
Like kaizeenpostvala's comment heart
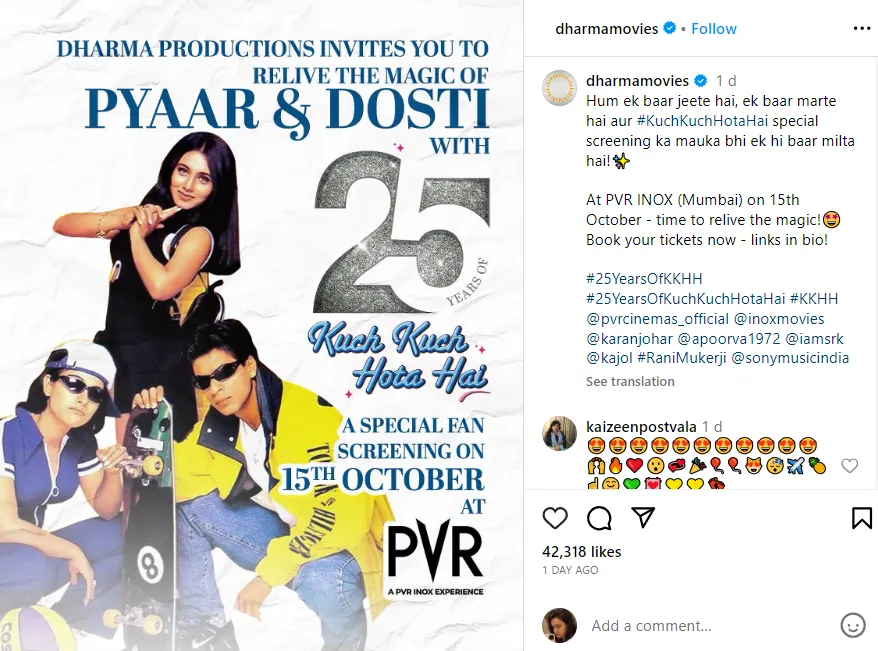tap(849, 465)
